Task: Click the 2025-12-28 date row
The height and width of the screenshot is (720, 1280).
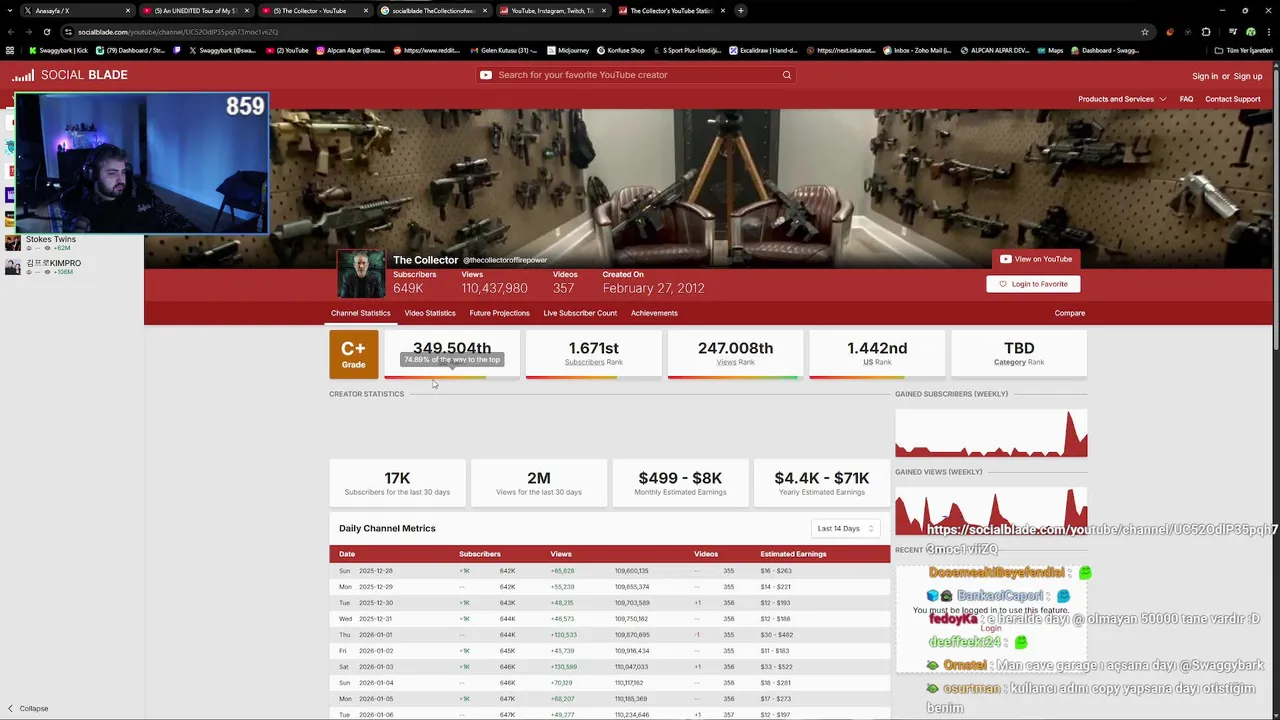Action: click(609, 571)
